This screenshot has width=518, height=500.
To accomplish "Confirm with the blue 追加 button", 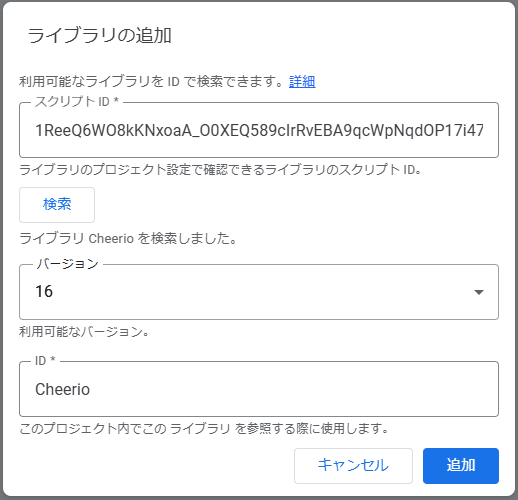I will click(x=461, y=465).
